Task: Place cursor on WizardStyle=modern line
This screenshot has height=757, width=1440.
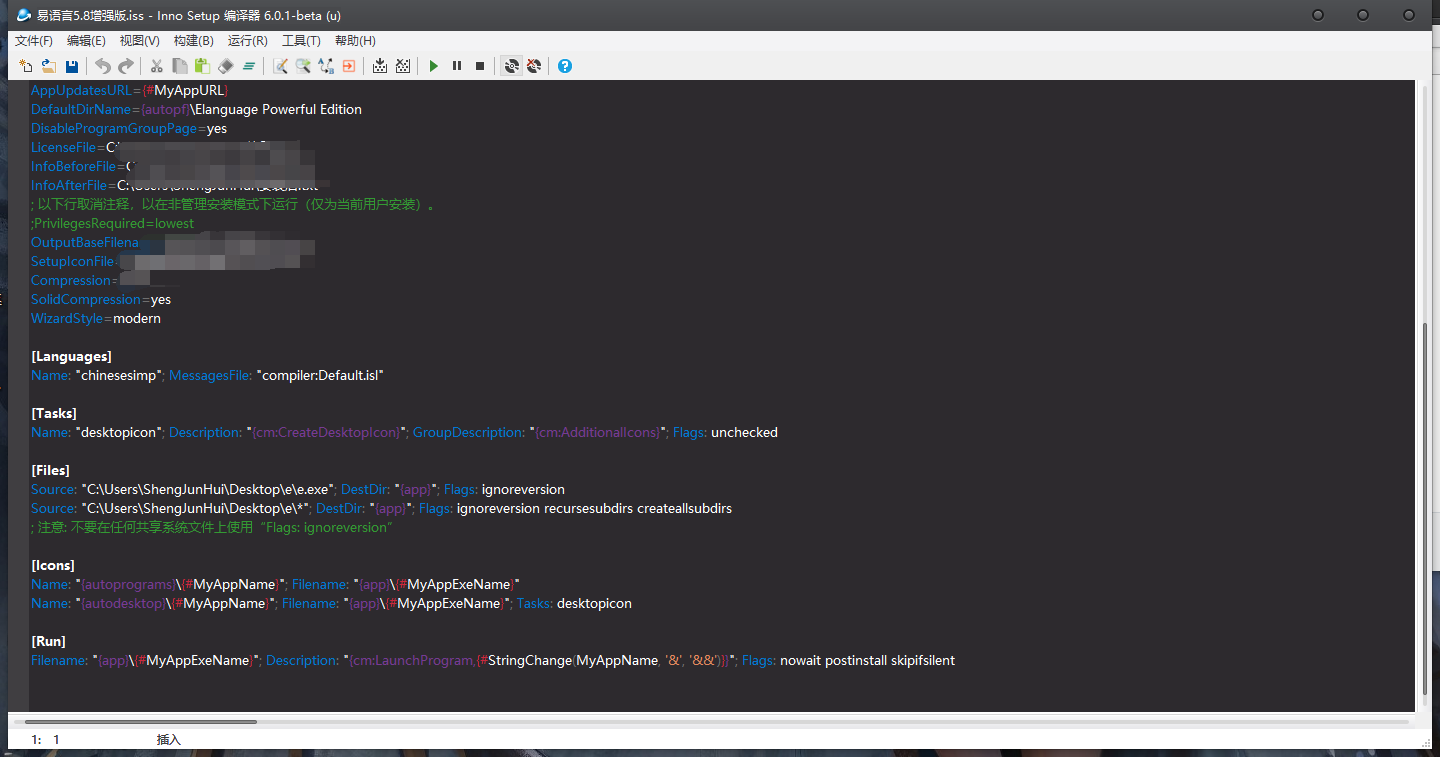Action: 96,319
